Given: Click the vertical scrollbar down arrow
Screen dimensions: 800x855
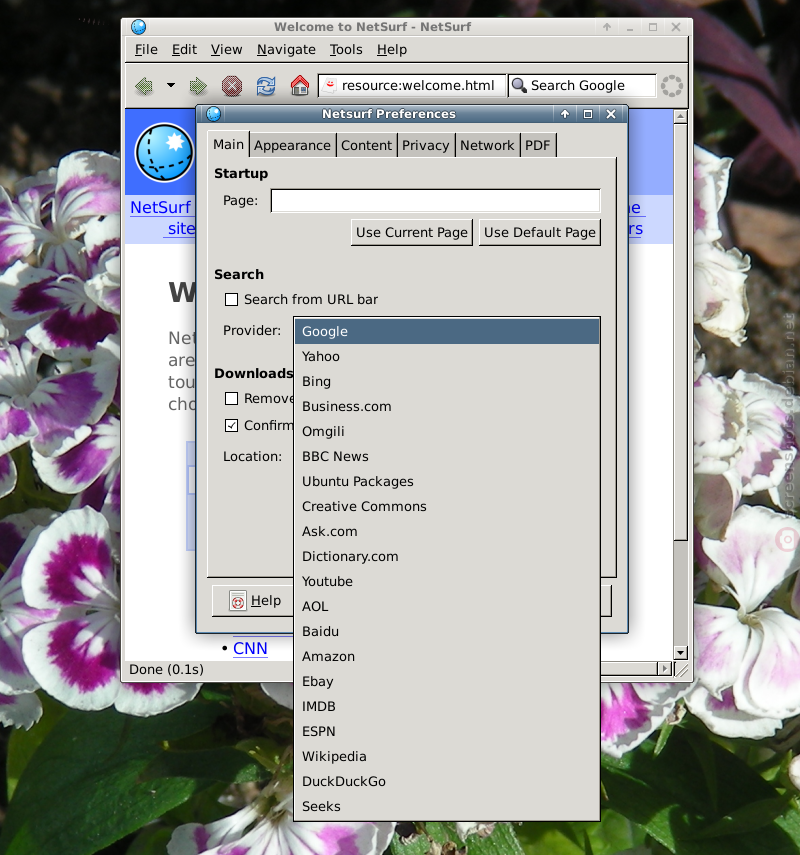Looking at the screenshot, I should pyautogui.click(x=680, y=653).
